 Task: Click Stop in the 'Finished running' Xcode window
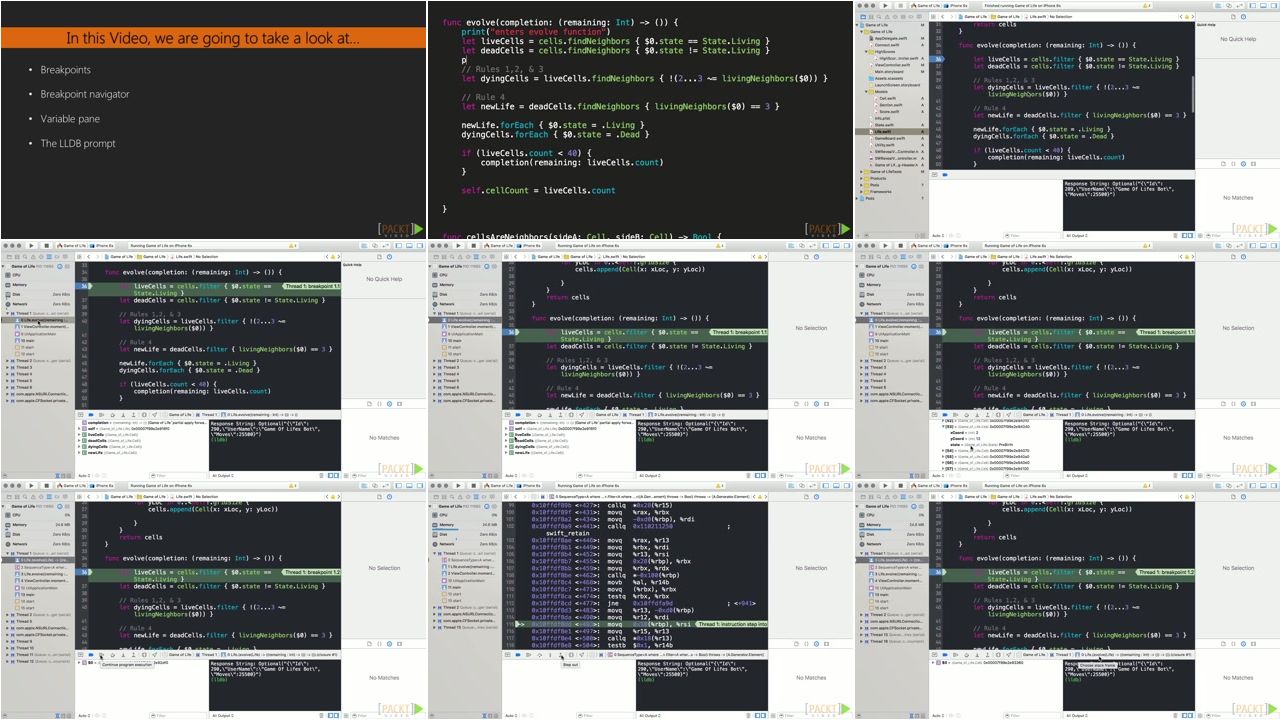[x=901, y=6]
